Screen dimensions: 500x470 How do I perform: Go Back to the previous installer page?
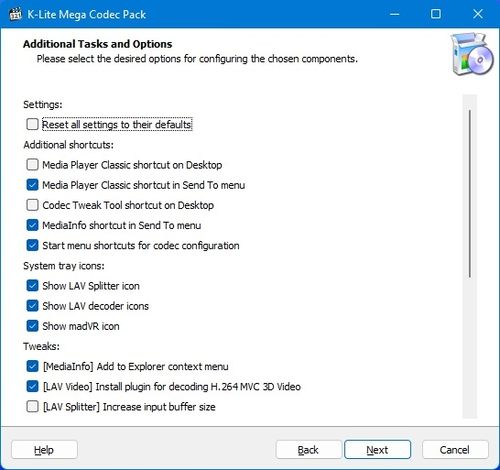click(308, 450)
